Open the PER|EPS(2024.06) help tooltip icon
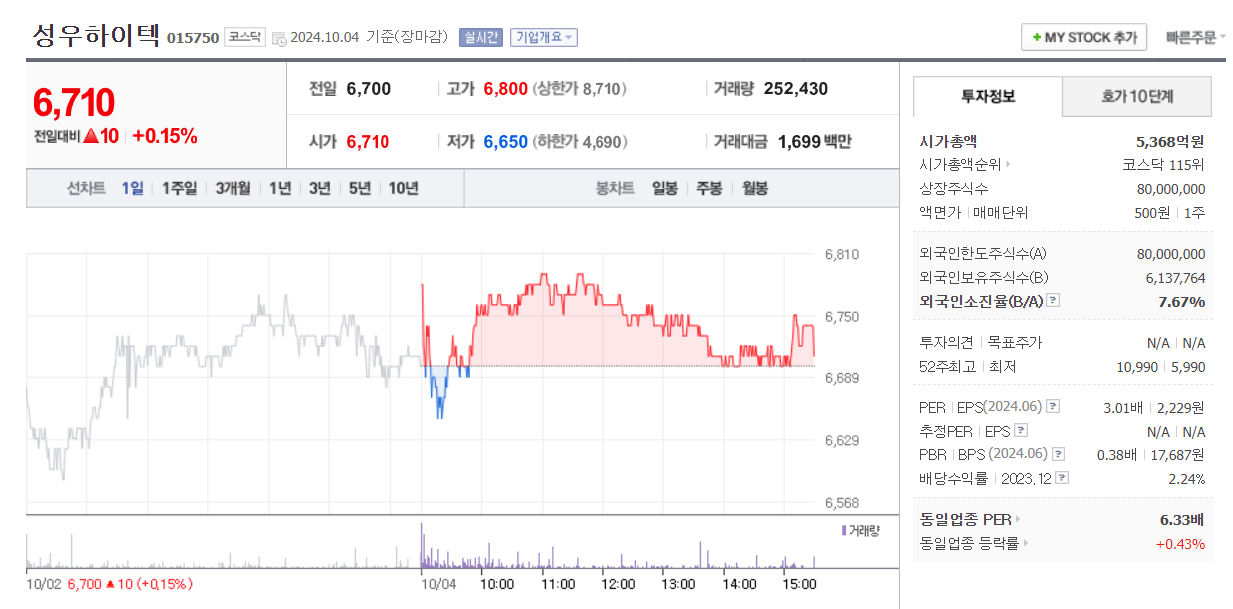The height and width of the screenshot is (609, 1233). pos(1053,406)
